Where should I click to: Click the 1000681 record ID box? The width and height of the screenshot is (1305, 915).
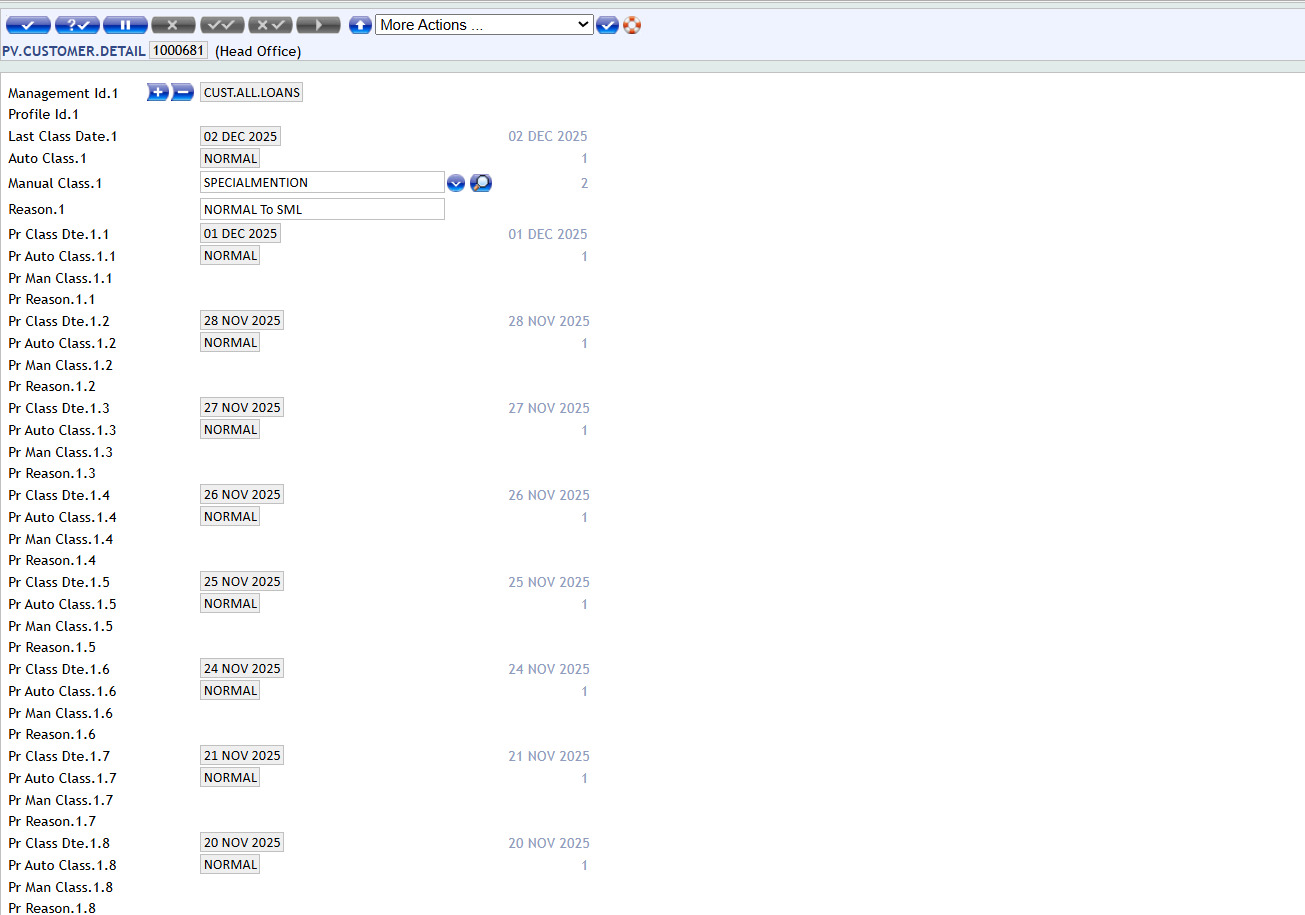pos(178,50)
